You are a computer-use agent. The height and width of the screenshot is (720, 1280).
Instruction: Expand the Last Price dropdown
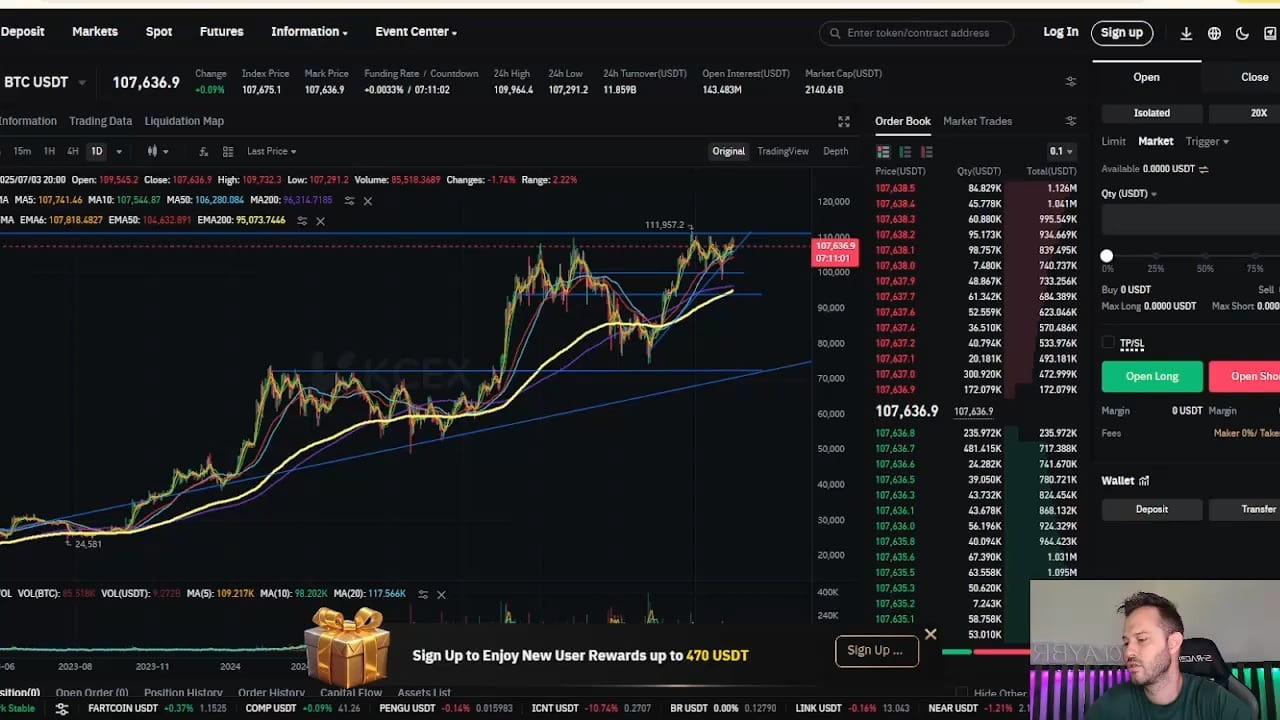(x=271, y=151)
